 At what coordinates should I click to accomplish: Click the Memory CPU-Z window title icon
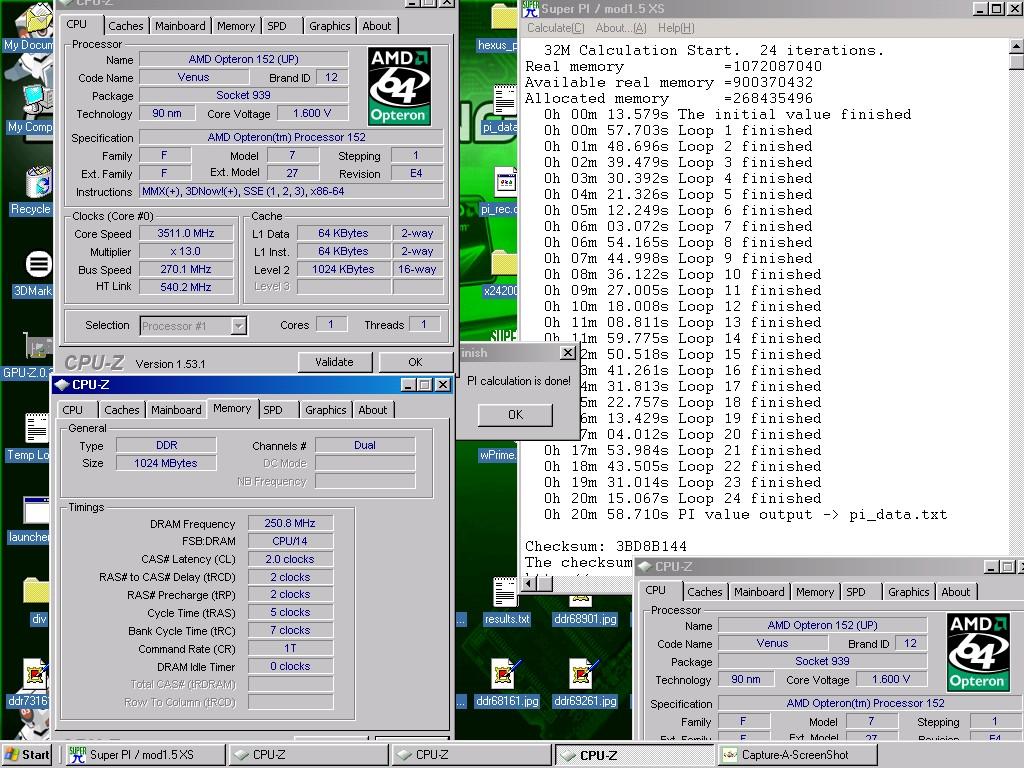pos(62,385)
